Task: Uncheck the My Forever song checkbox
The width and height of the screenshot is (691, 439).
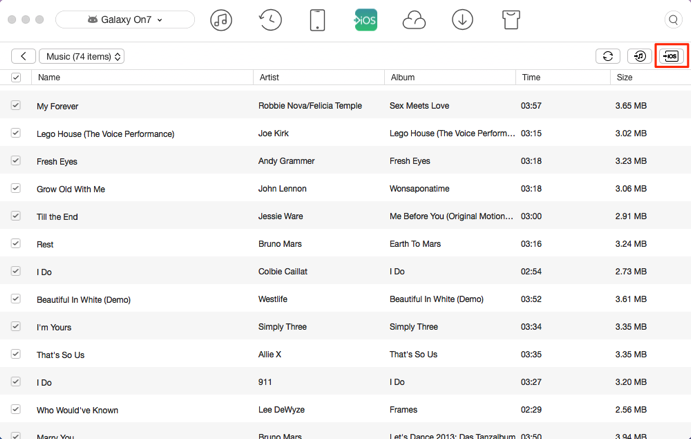Action: pyautogui.click(x=16, y=105)
